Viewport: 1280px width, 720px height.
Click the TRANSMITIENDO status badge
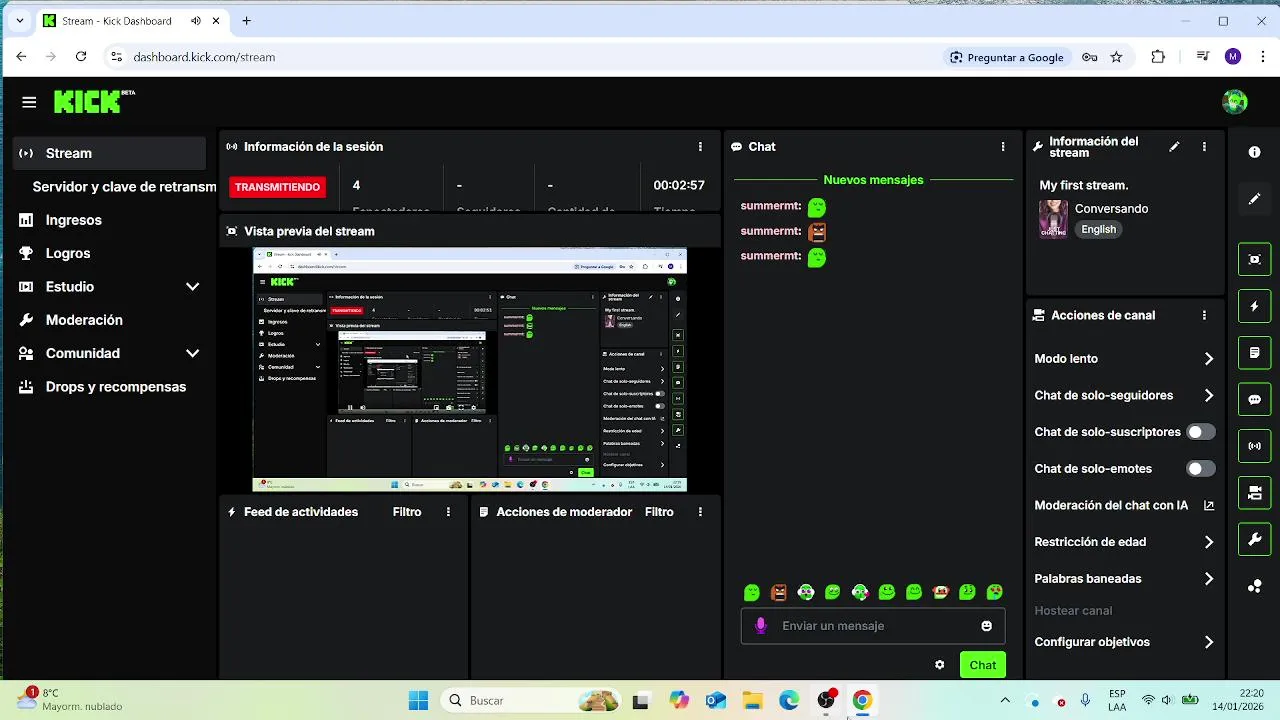[277, 187]
